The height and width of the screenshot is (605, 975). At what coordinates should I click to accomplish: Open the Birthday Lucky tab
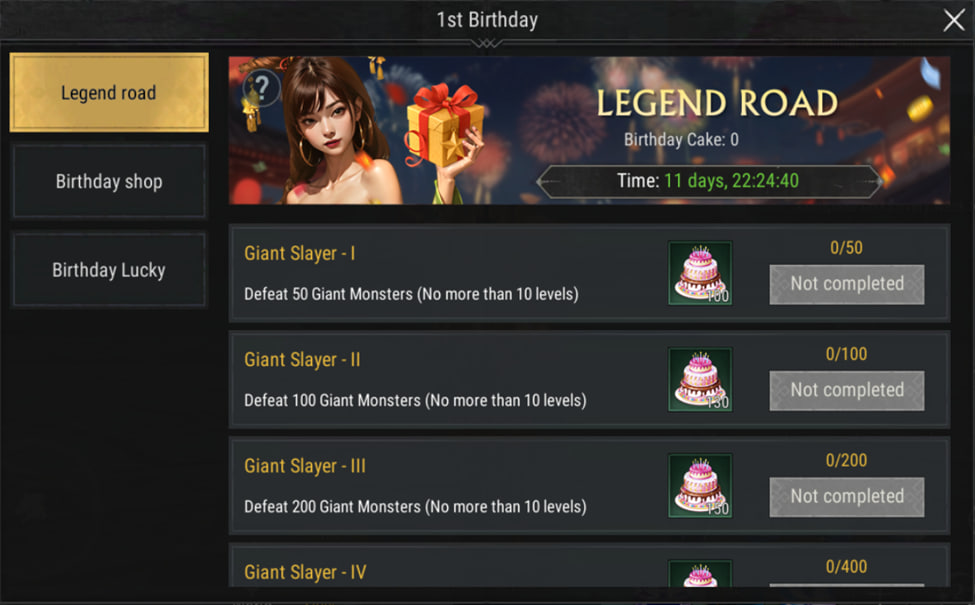pos(109,270)
